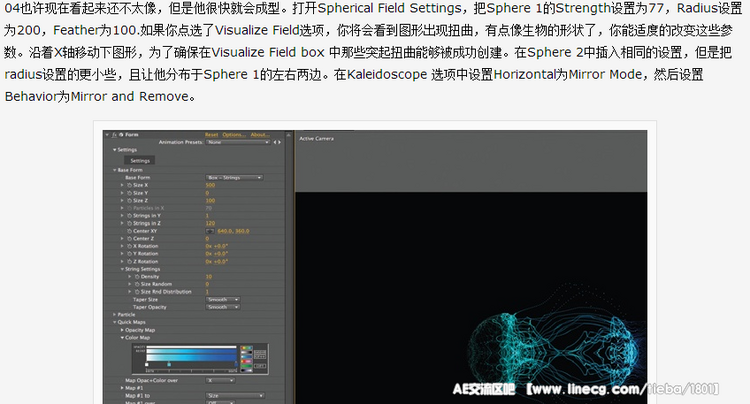Click the Density value 10

pyautogui.click(x=209, y=276)
